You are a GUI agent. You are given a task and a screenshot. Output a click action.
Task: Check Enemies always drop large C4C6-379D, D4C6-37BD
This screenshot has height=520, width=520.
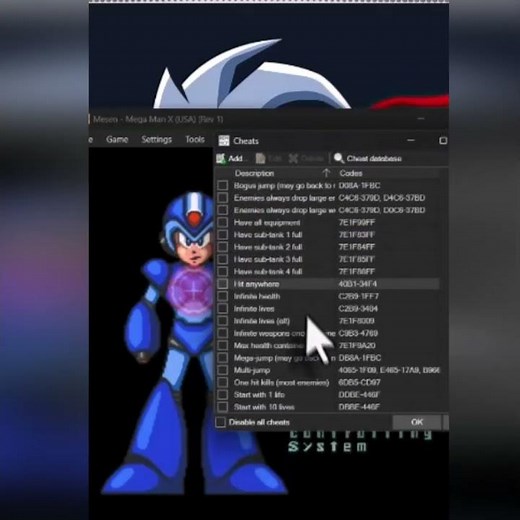point(223,198)
